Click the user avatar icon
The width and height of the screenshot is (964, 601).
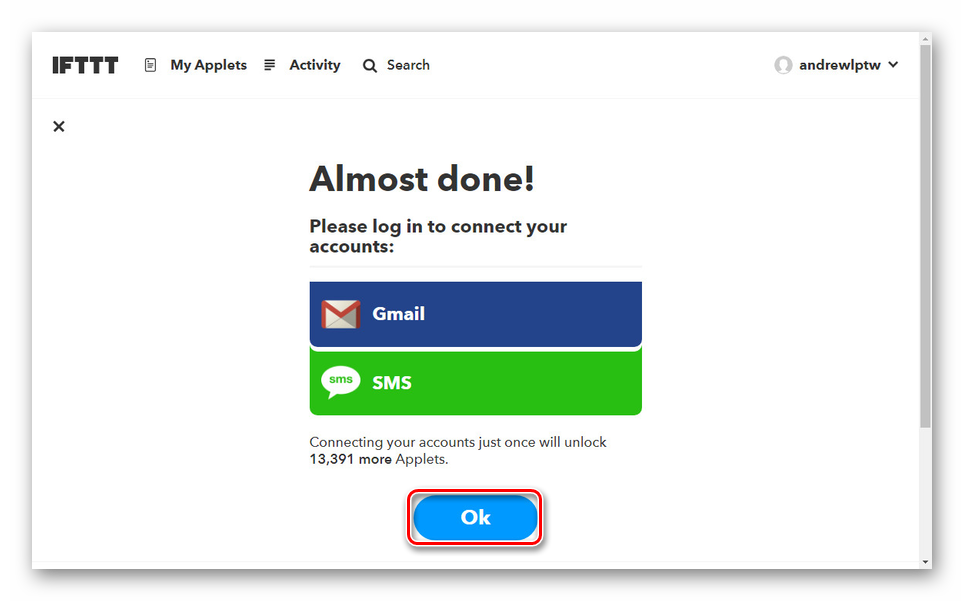pos(783,65)
